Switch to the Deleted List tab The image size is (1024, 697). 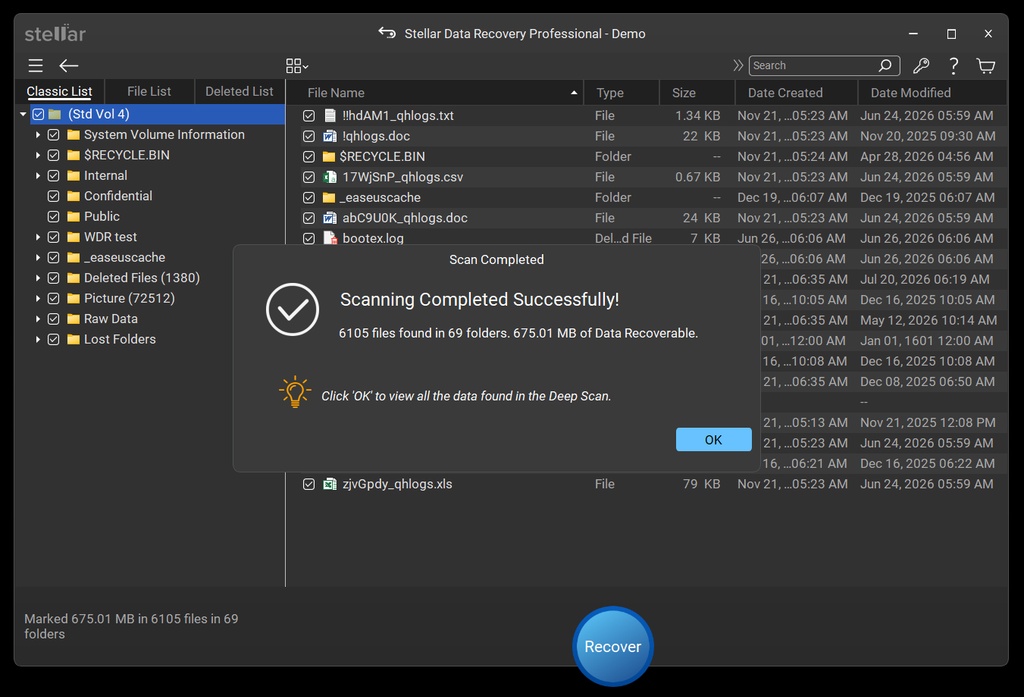tap(239, 91)
